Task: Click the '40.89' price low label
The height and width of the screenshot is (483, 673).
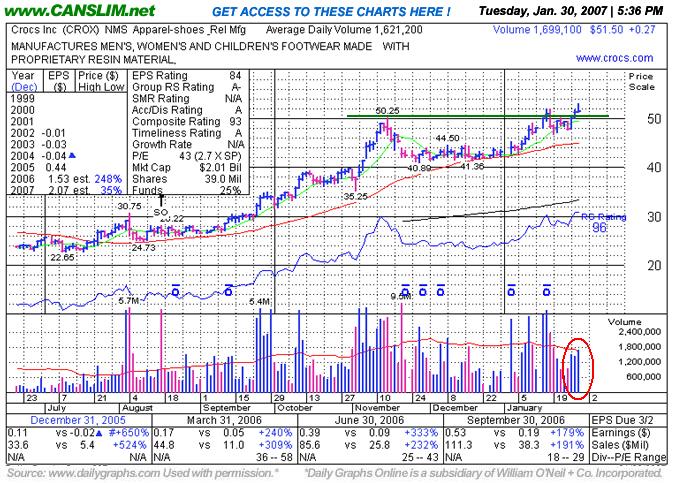Action: pyautogui.click(x=419, y=168)
